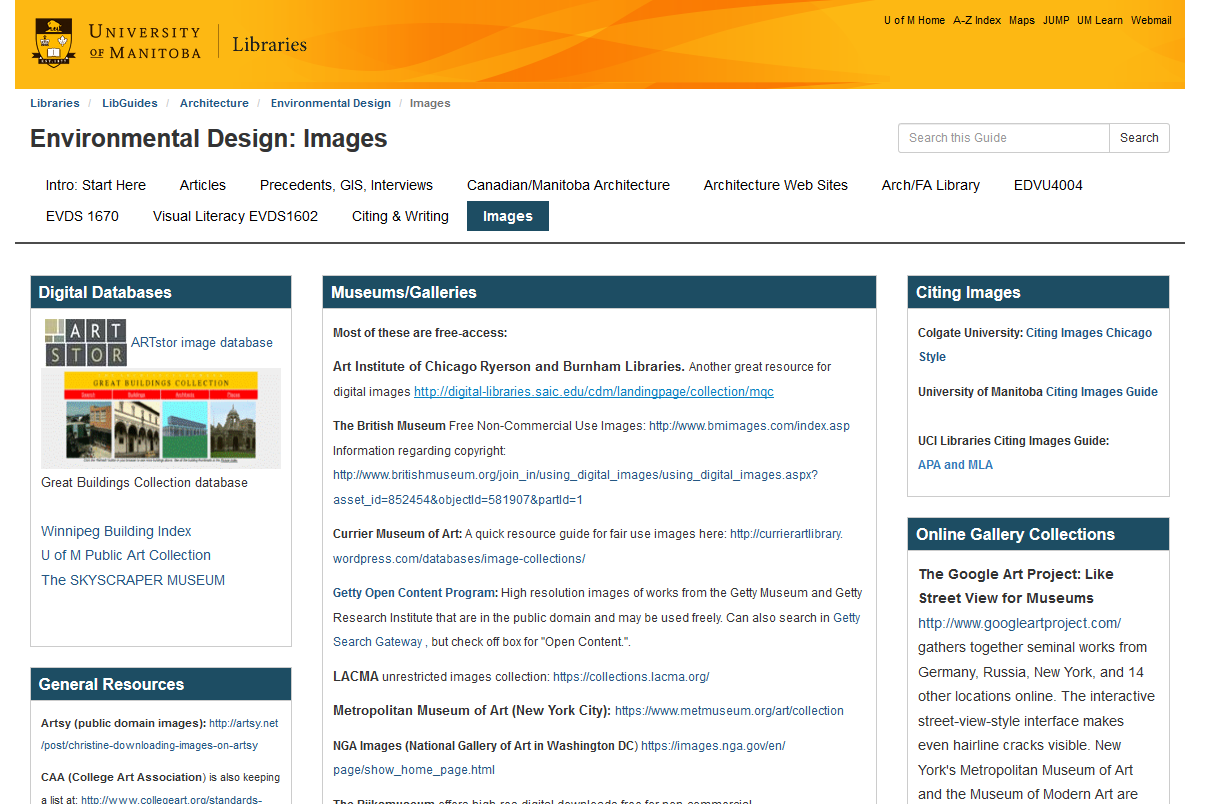
Task: Open Precedents, GIS, Interviews tab
Action: pos(346,185)
